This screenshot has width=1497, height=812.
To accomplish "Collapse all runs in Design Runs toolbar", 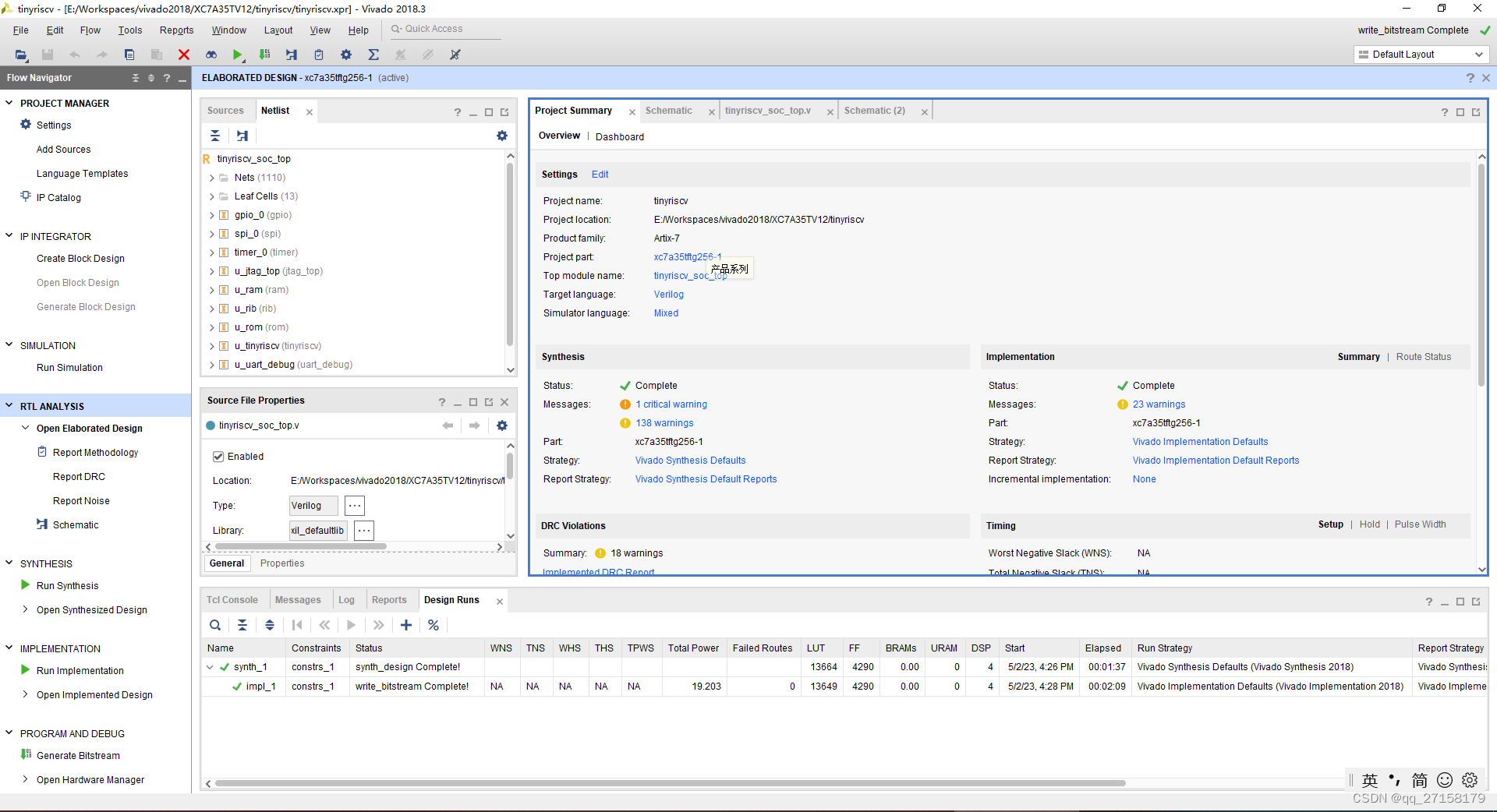I will 242,625.
